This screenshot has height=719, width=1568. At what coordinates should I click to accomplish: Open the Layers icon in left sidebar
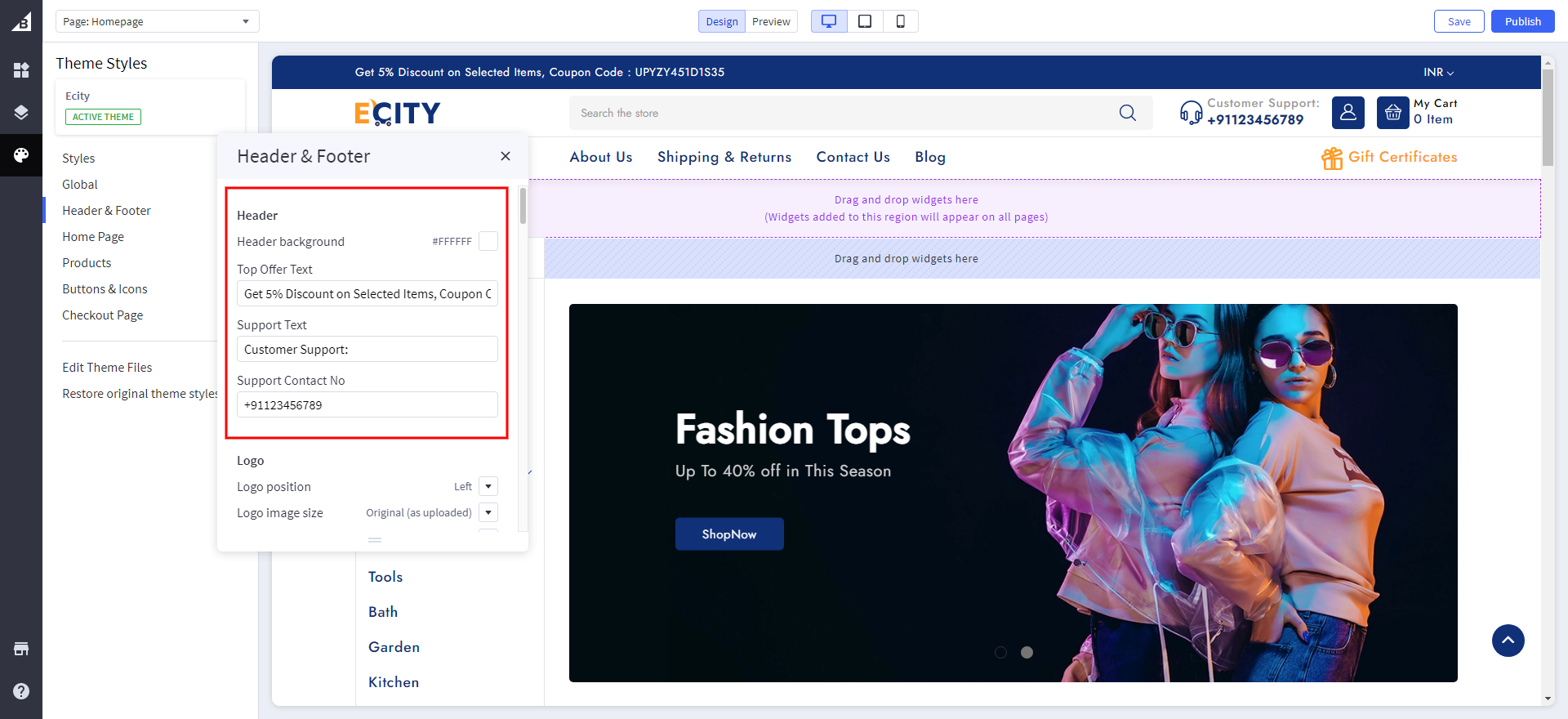(21, 113)
